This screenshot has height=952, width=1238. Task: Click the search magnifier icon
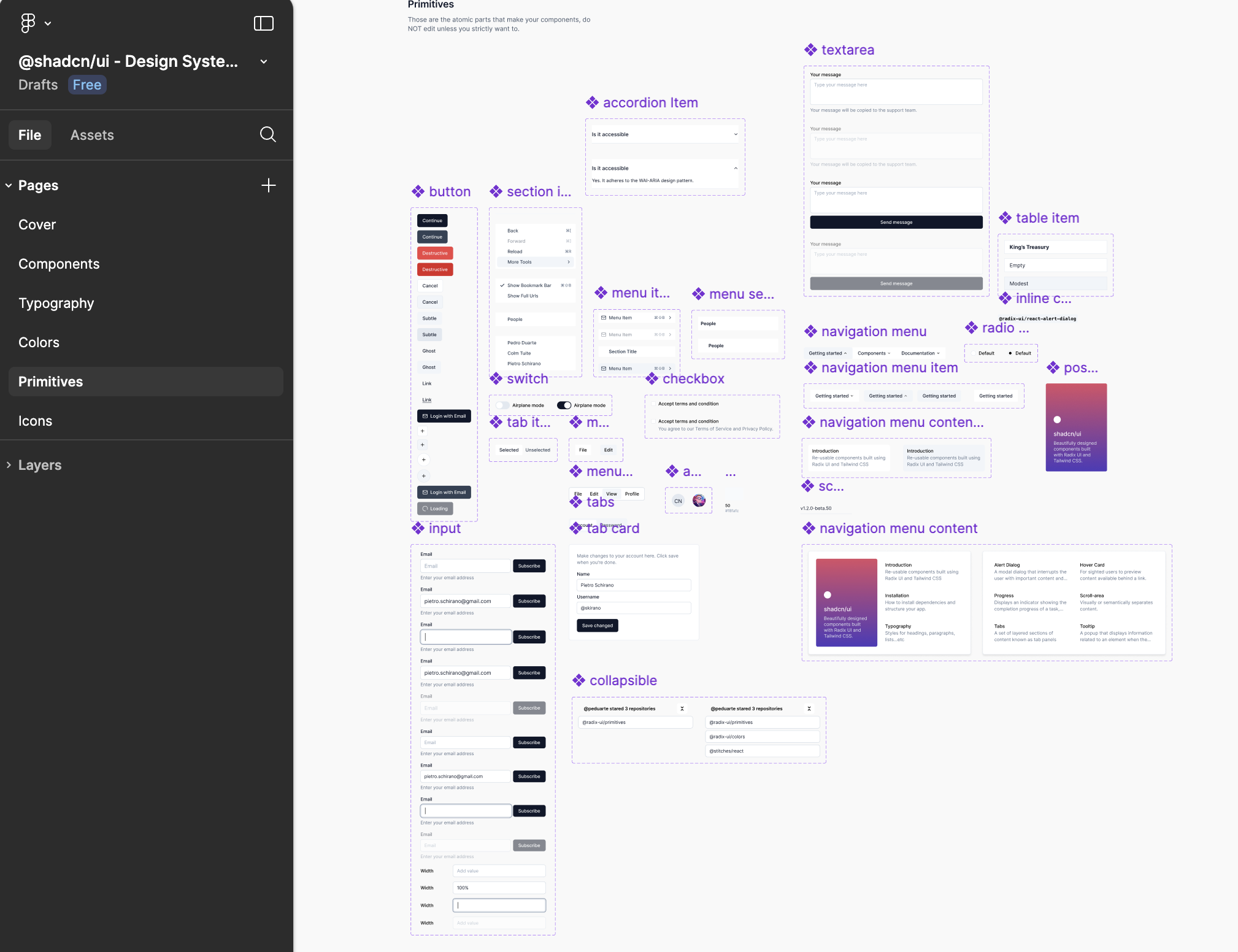[268, 134]
